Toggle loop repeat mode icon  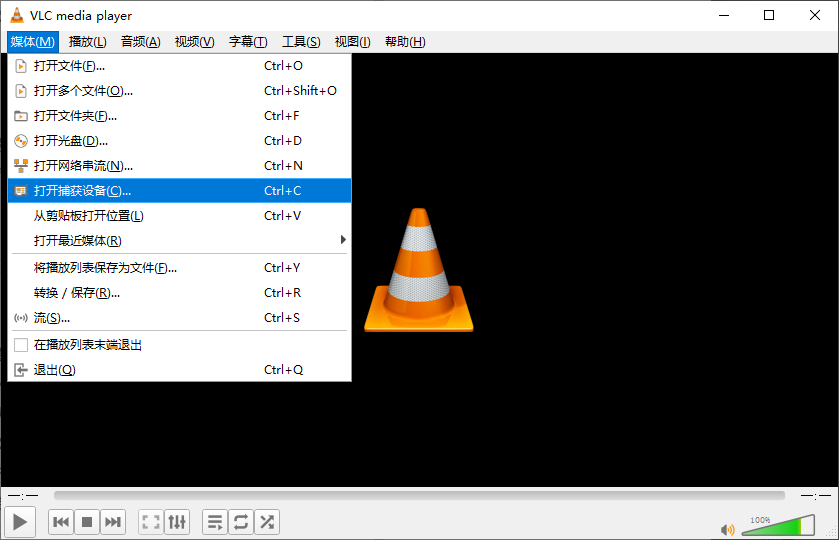(x=241, y=522)
